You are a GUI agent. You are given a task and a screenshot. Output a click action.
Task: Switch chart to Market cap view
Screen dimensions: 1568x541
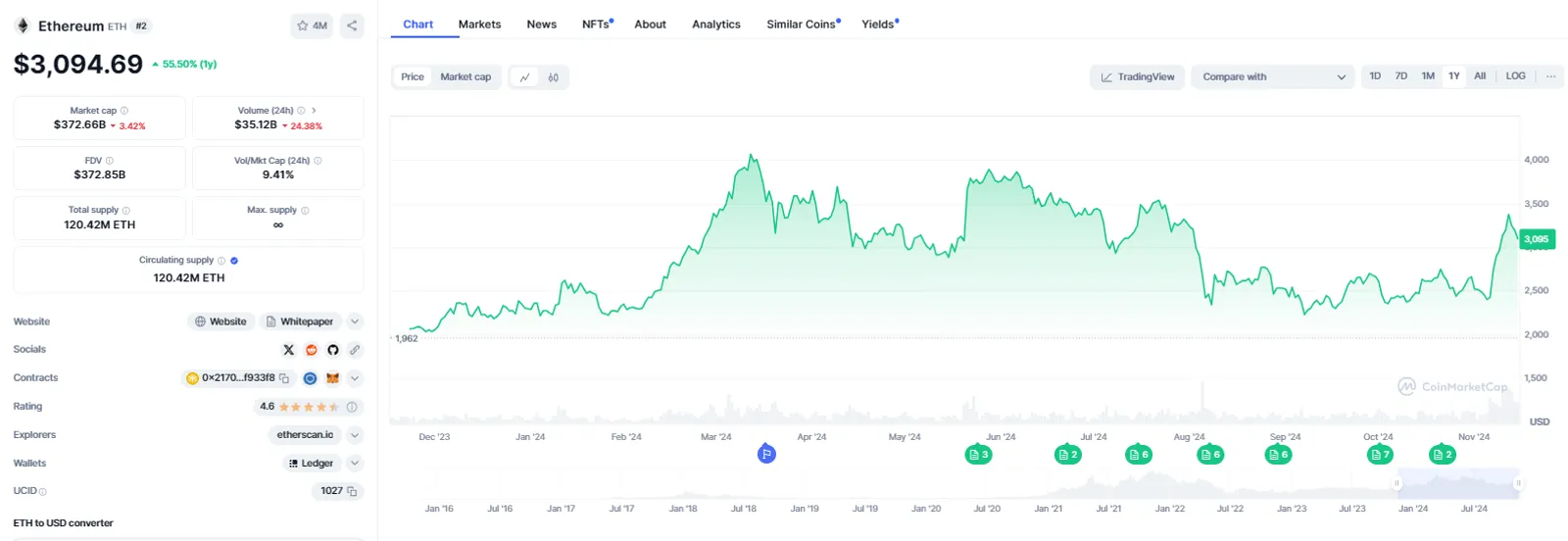[465, 76]
